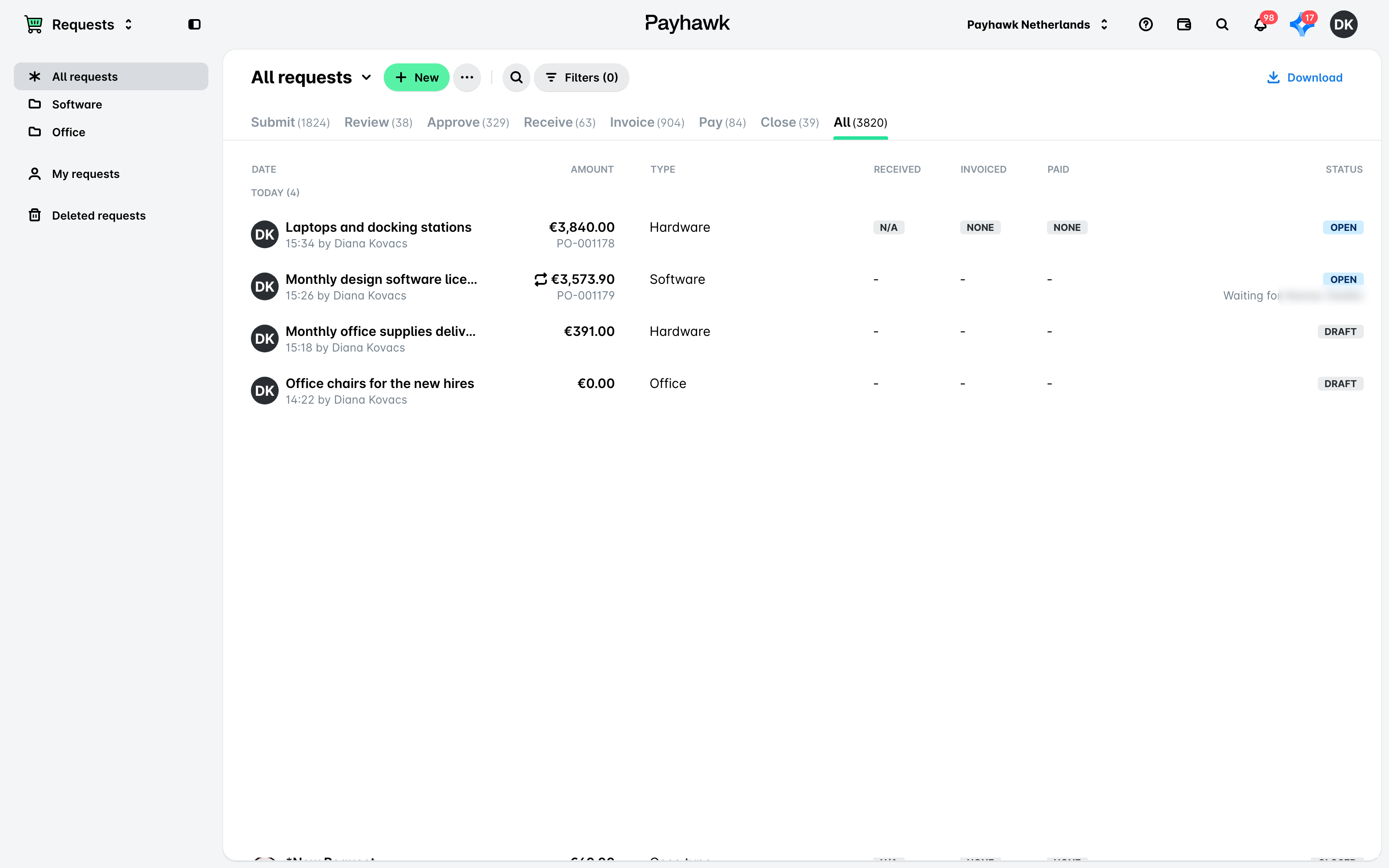Switch to the Receive tab
Viewport: 1389px width, 868px height.
pyautogui.click(x=560, y=122)
